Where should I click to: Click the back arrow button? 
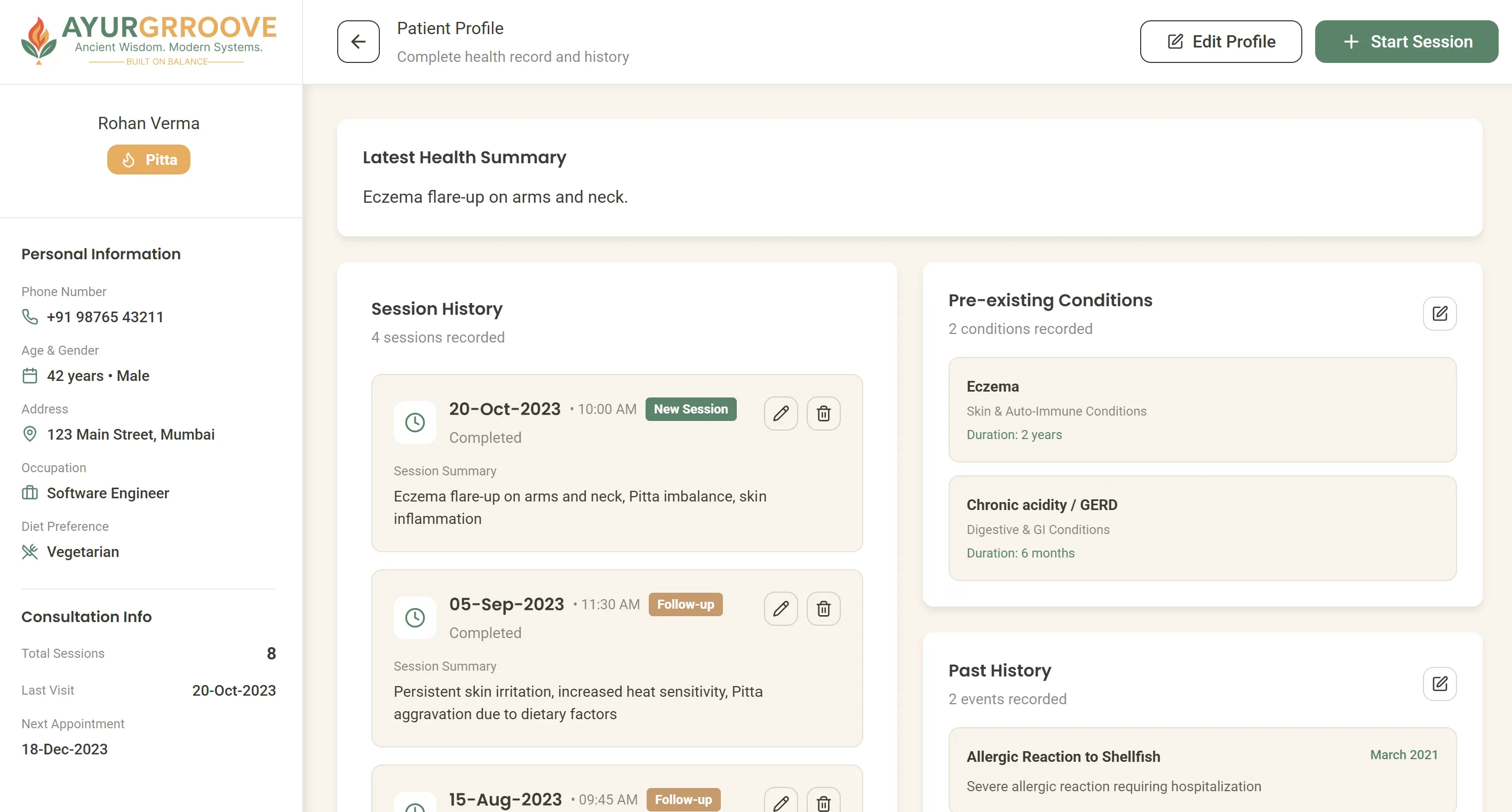point(358,42)
